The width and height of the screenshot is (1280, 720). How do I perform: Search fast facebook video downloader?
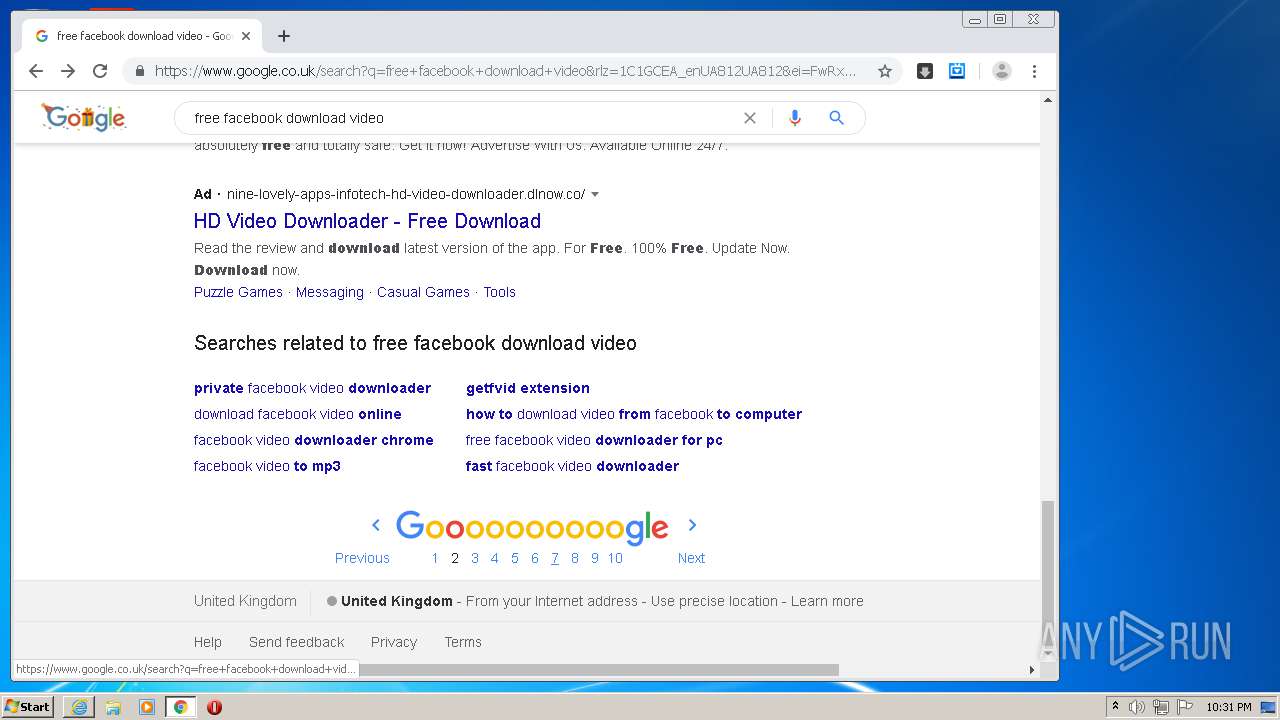pyautogui.click(x=572, y=466)
